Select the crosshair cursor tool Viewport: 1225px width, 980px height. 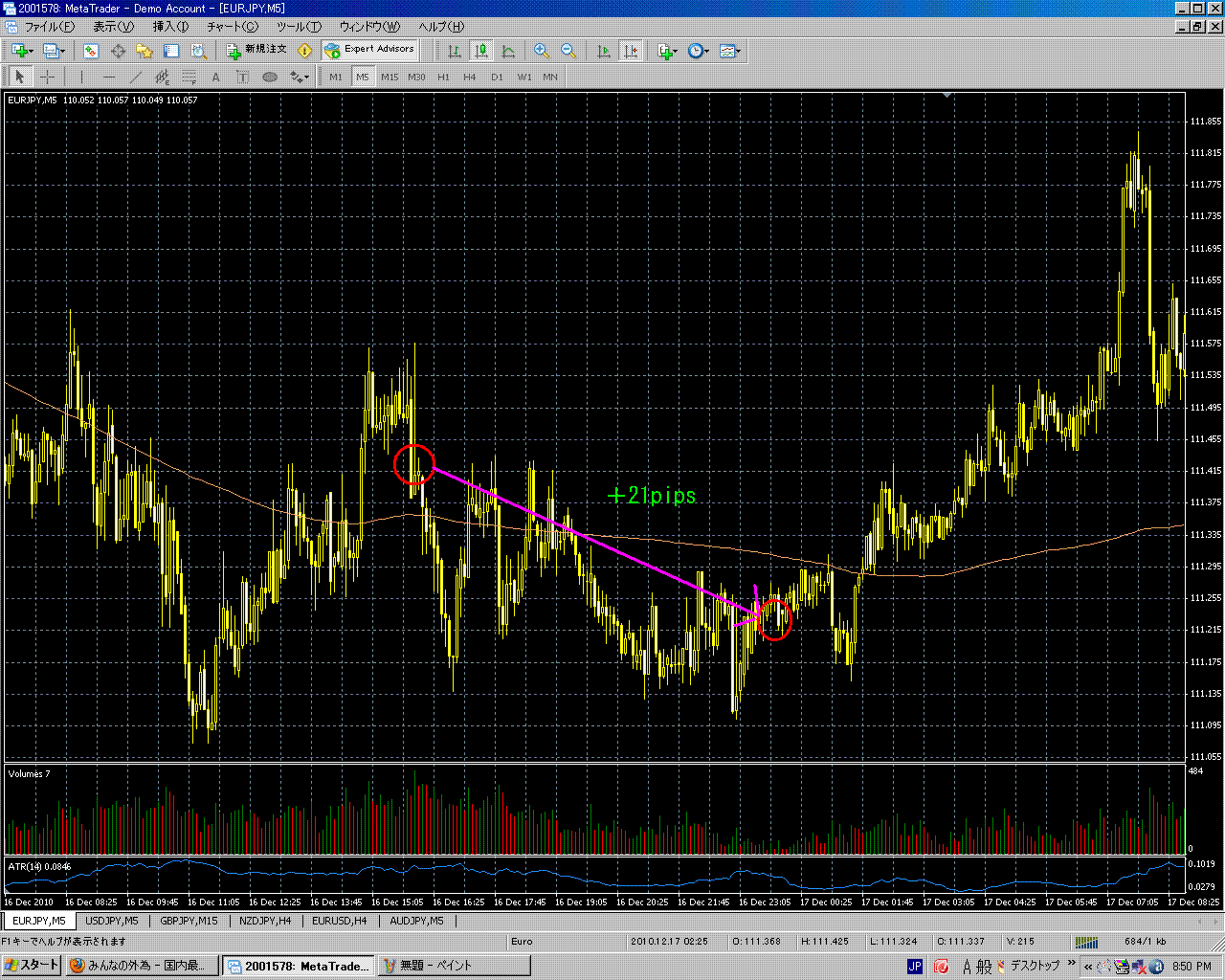46,78
